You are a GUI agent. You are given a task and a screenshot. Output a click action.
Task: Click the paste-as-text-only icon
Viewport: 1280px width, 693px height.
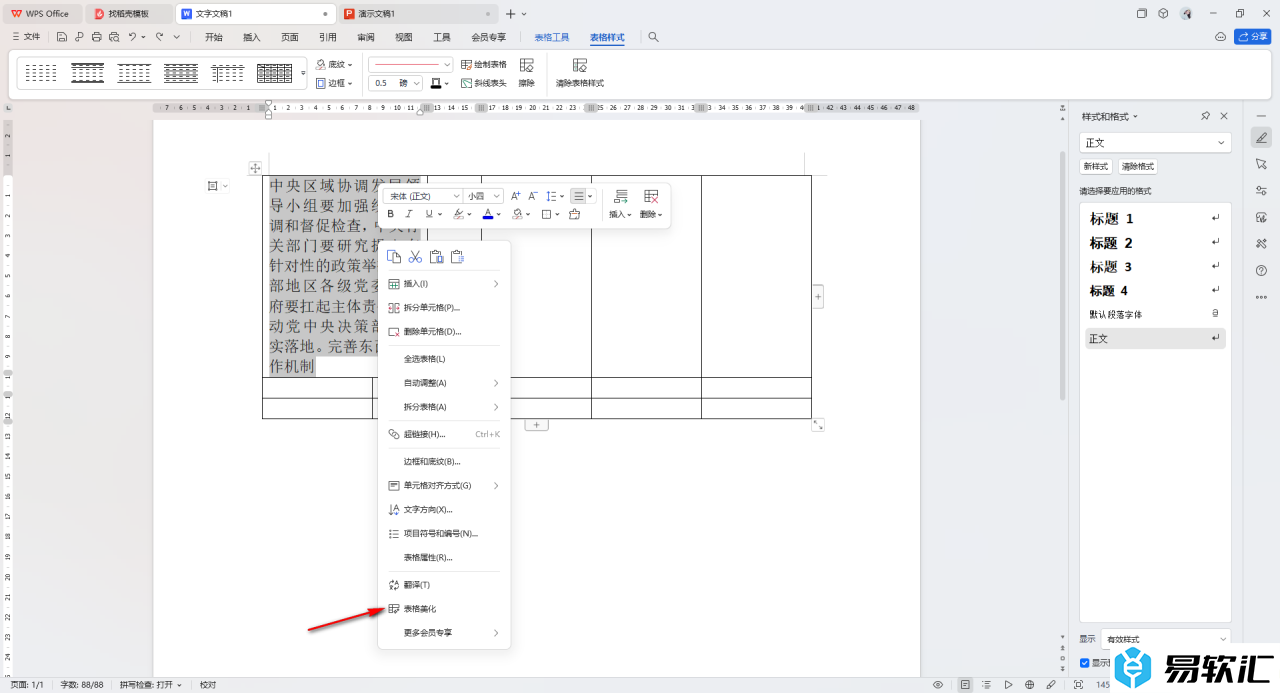tap(457, 257)
